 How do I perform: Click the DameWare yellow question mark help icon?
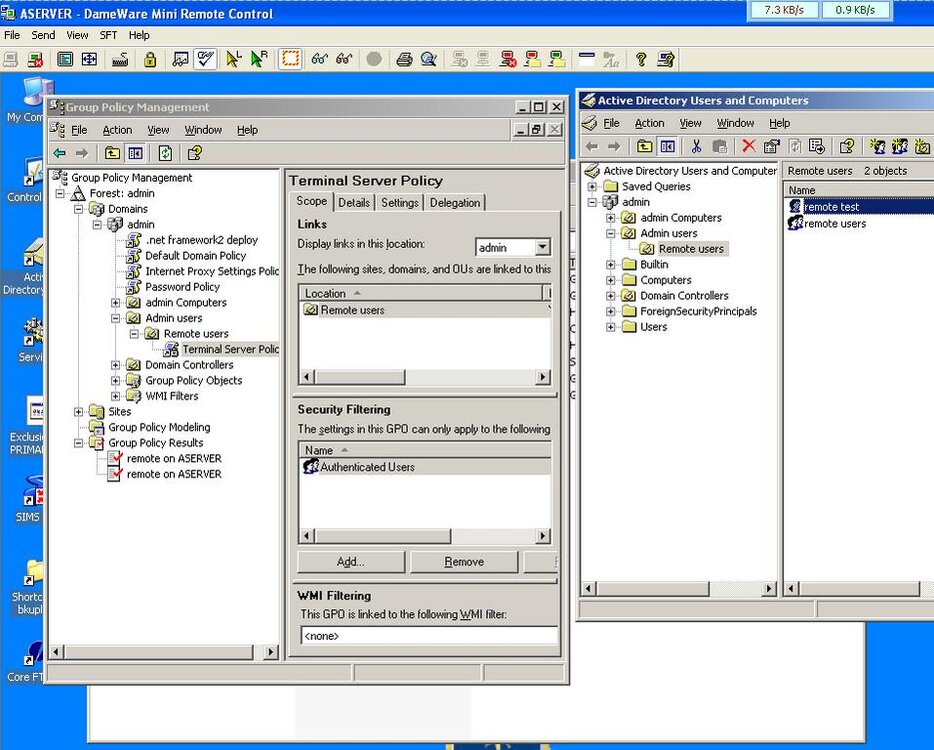tap(641, 60)
